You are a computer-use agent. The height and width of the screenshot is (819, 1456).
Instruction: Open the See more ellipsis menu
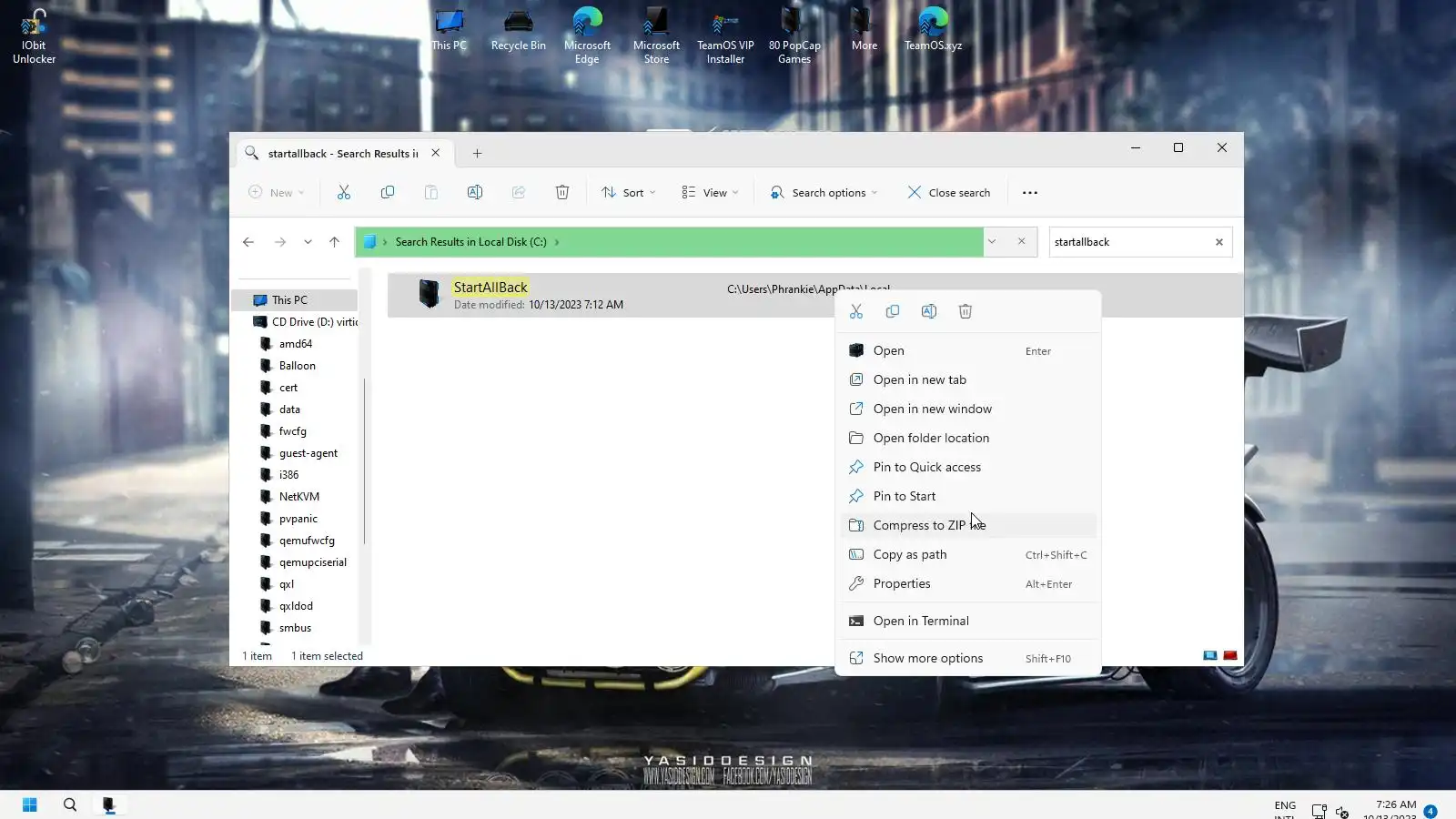tap(1029, 192)
